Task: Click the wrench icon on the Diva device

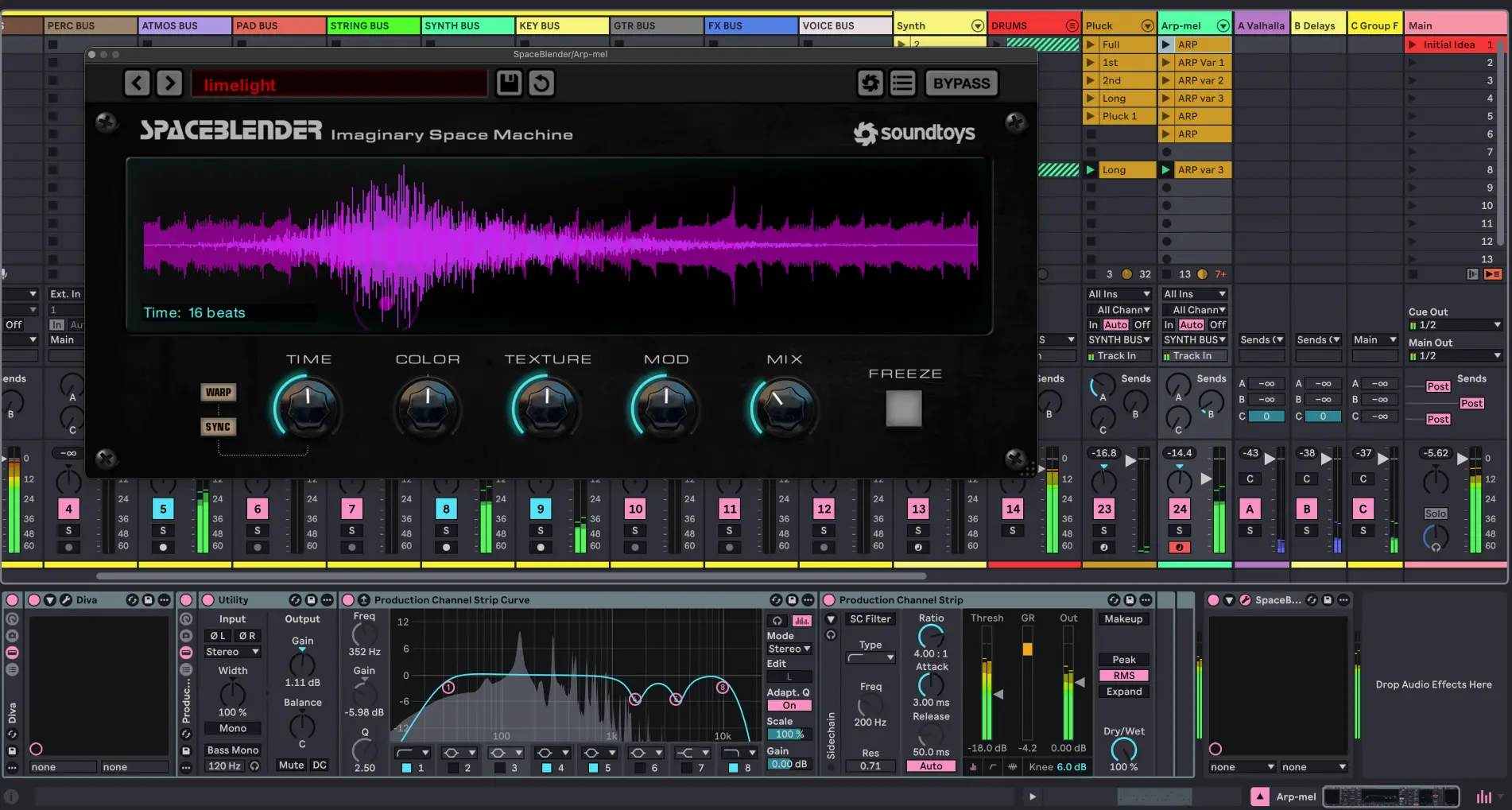Action: coord(66,600)
